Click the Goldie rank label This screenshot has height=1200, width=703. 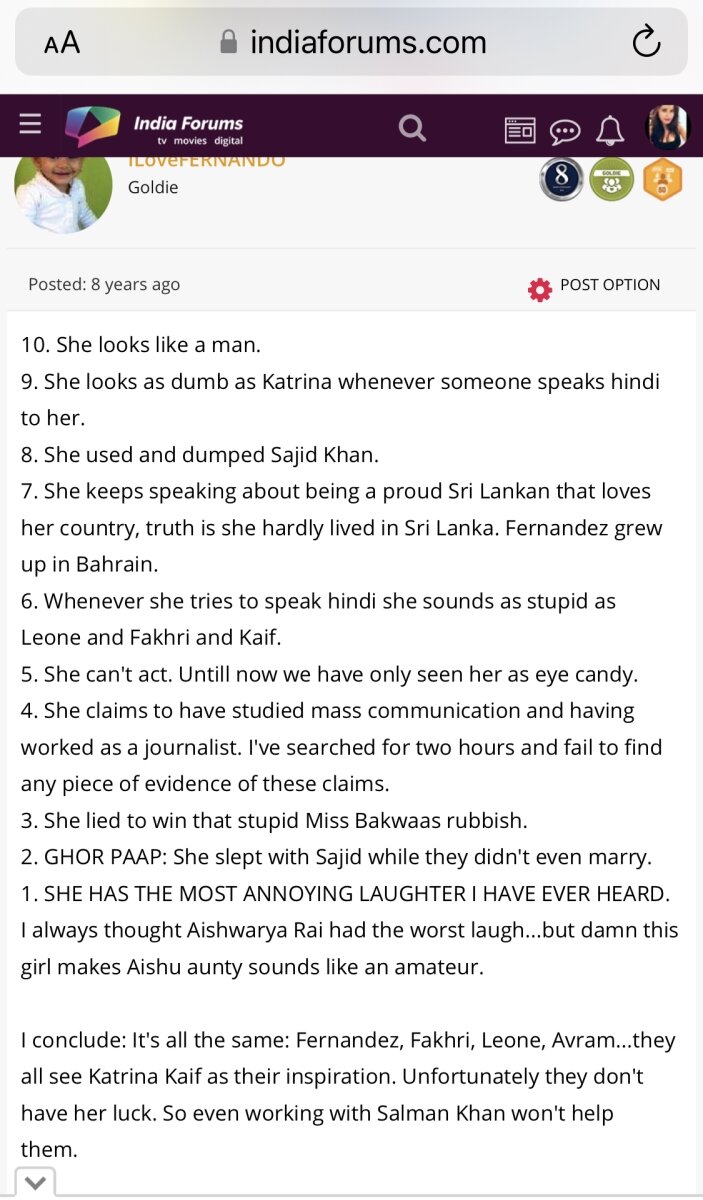[x=153, y=187]
